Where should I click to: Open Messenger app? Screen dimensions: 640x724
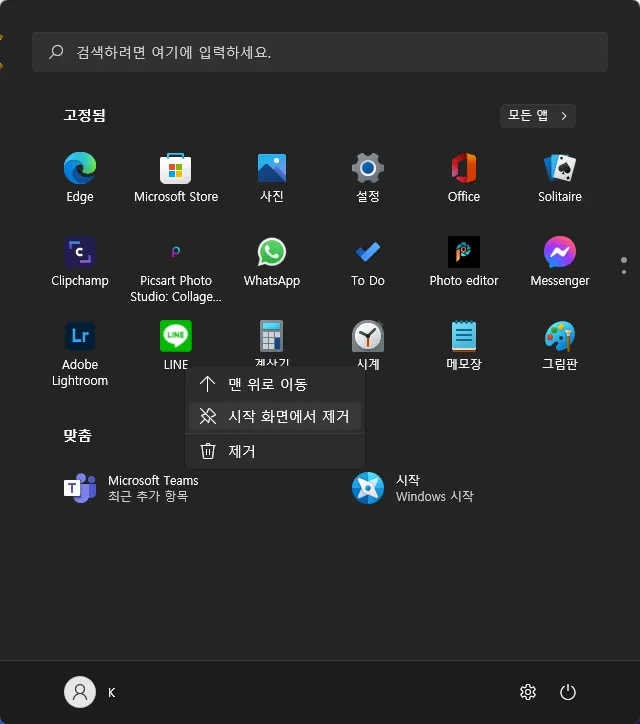(x=560, y=261)
